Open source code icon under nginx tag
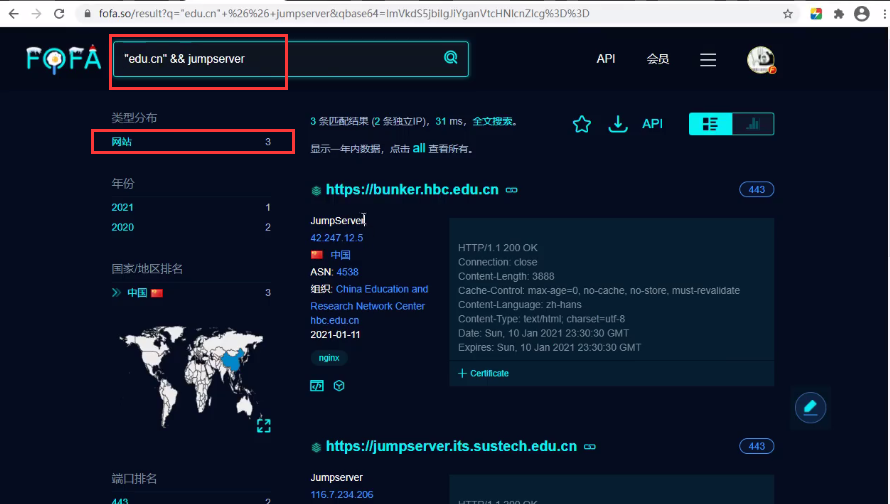Image resolution: width=890 pixels, height=504 pixels. tap(317, 385)
